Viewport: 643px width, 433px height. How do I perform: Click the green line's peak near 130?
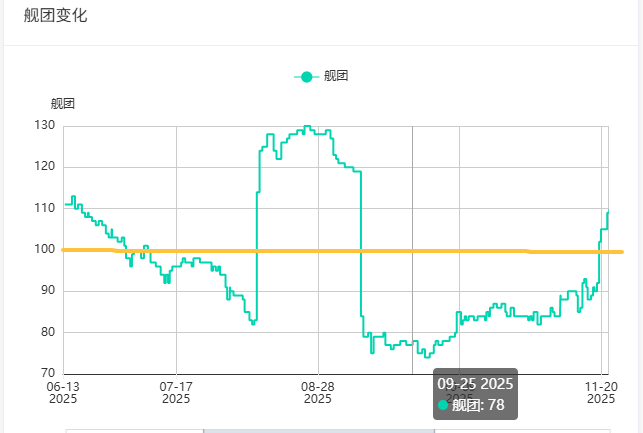tap(307, 127)
